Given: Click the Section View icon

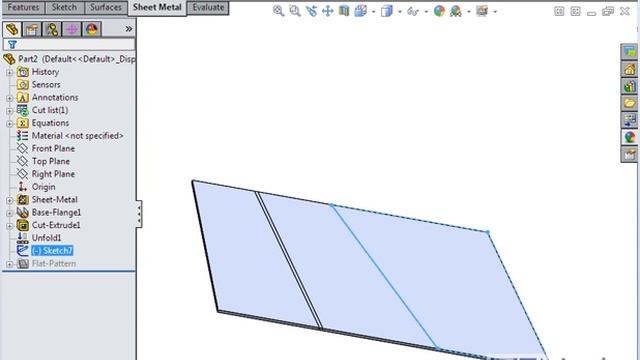Looking at the screenshot, I should click(x=344, y=11).
